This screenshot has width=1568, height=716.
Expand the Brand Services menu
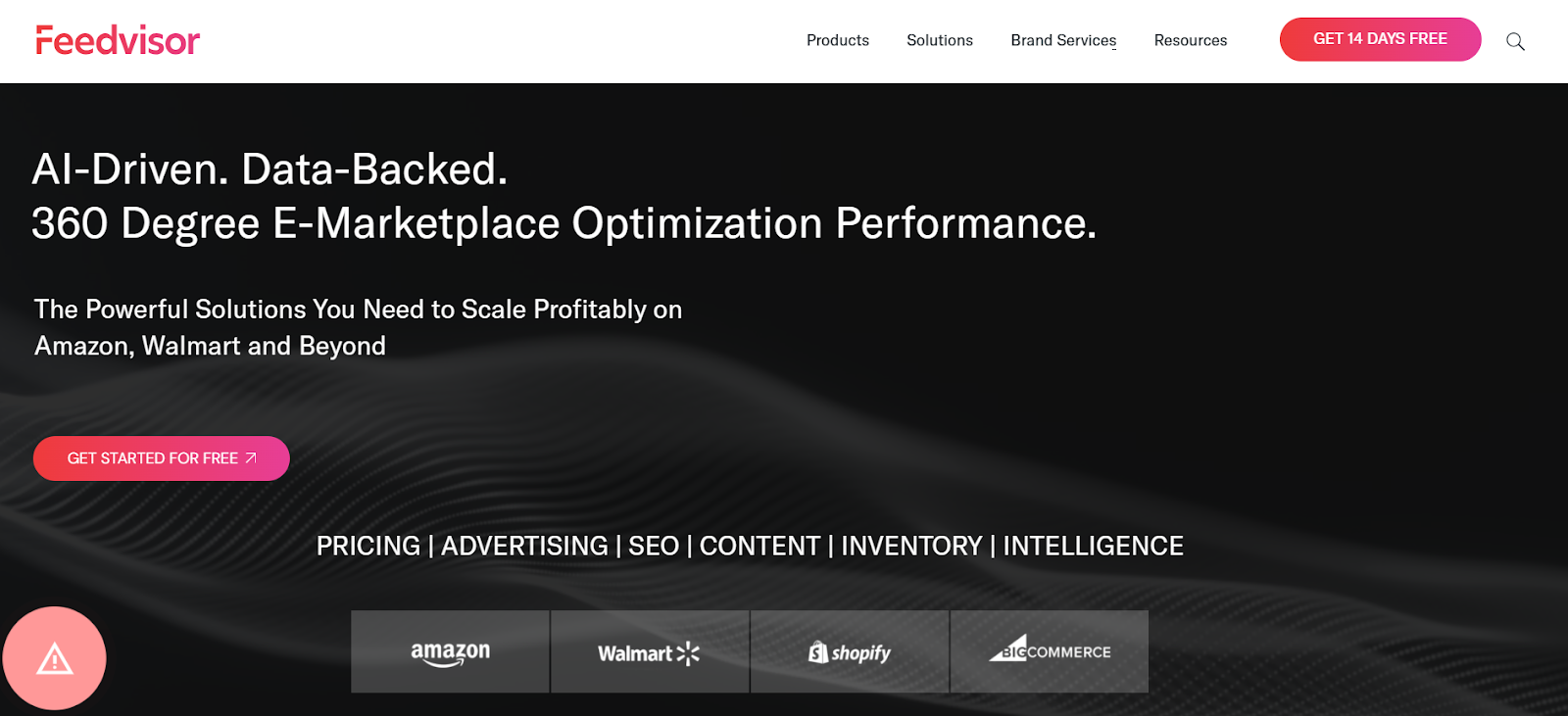pyautogui.click(x=1063, y=40)
